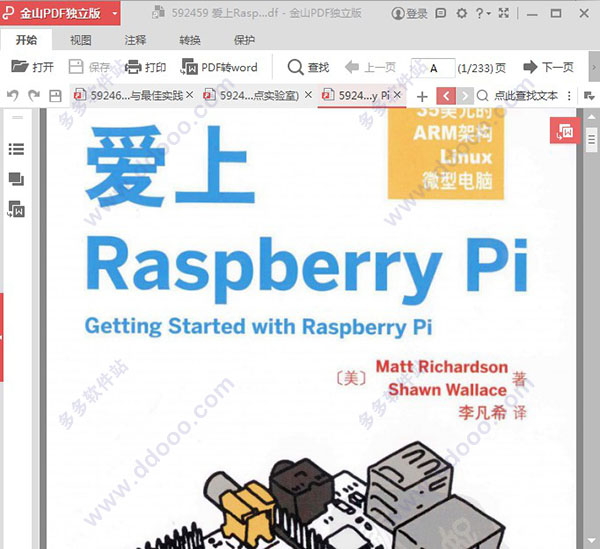Go to previous page with 上一页
This screenshot has width=600, height=549.
tap(370, 67)
